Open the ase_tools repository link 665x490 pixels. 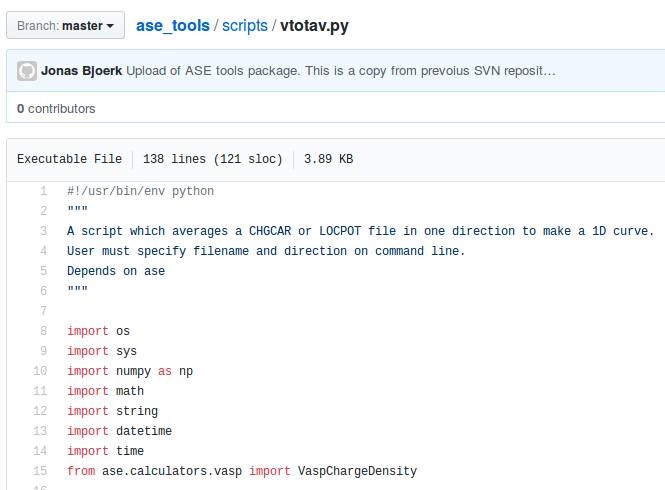click(x=173, y=25)
